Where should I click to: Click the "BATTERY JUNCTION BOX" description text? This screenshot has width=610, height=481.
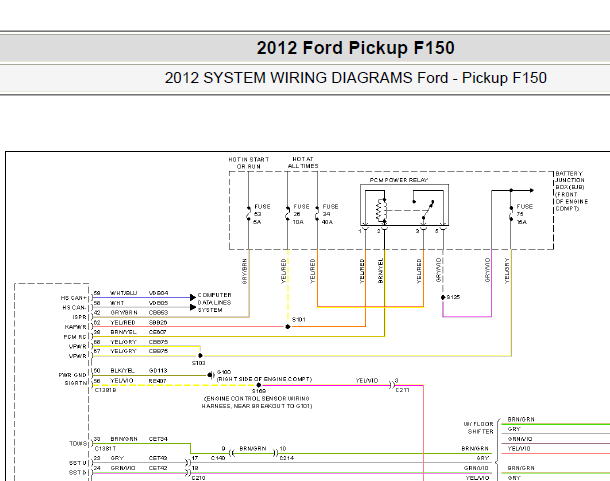(571, 191)
